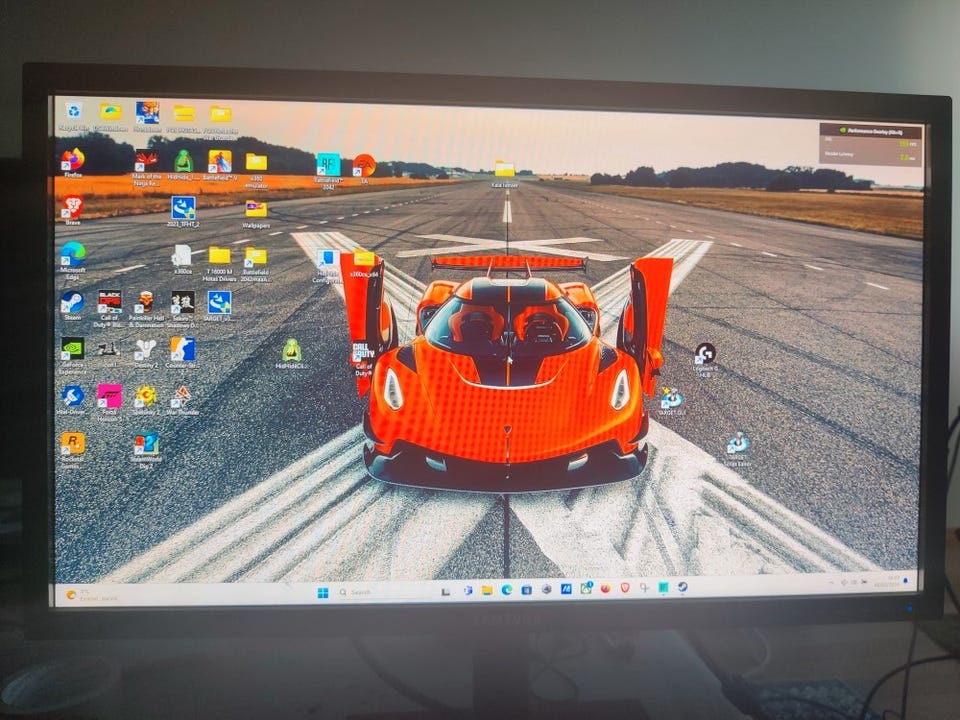This screenshot has width=960, height=720.
Task: Click the taskbar Search box
Action: 384,592
